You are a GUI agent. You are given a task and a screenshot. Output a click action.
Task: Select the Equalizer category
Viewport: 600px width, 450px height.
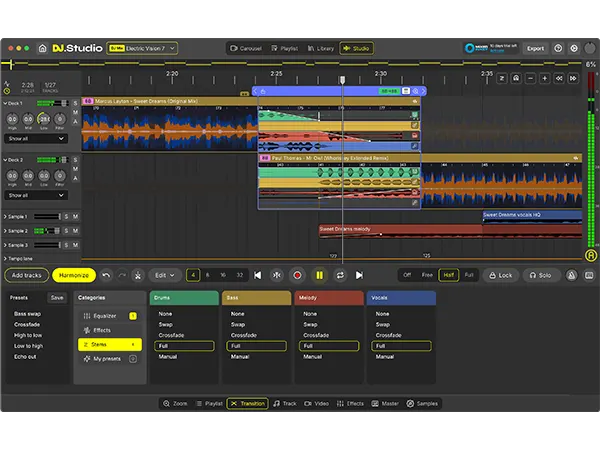[110, 316]
